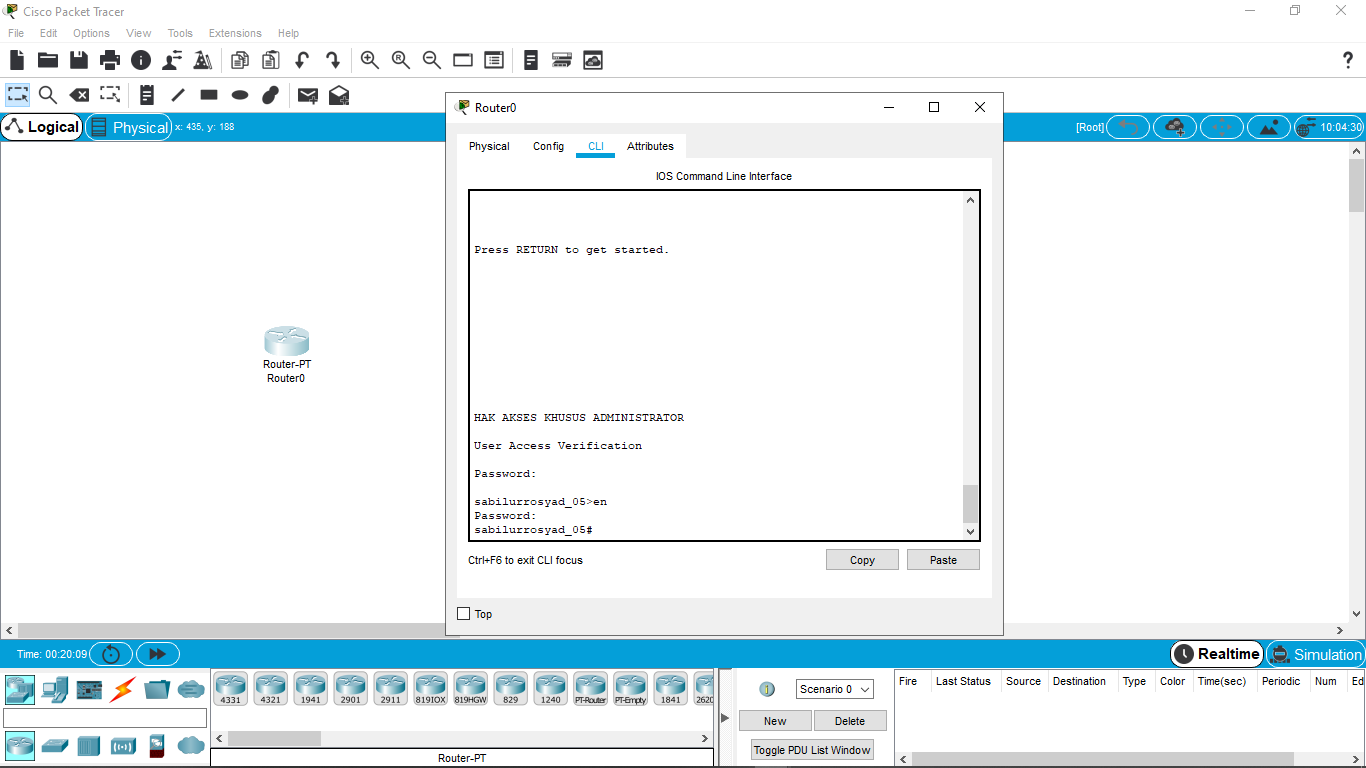Toggle the Top checkbox
The height and width of the screenshot is (768, 1366).
click(463, 614)
